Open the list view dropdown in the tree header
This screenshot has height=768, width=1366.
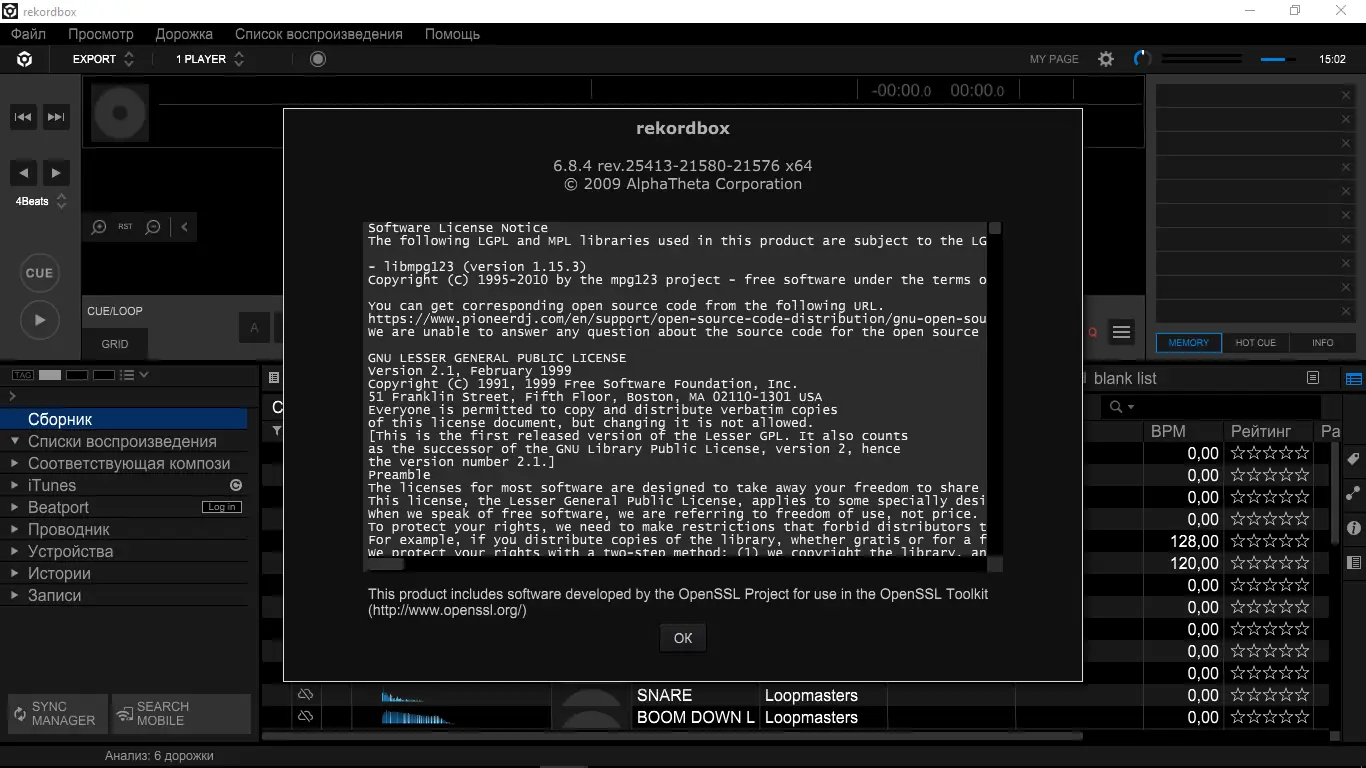click(x=134, y=375)
